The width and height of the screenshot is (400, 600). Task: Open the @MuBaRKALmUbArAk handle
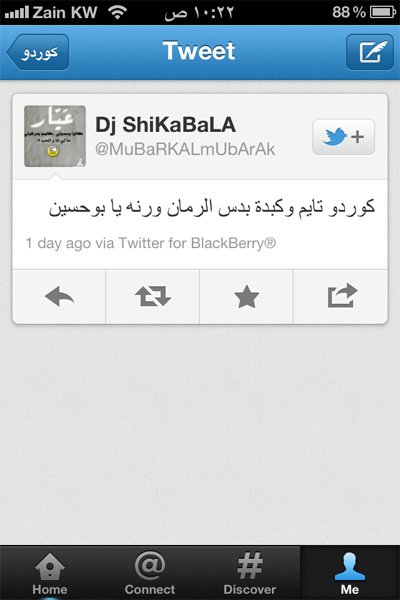[x=185, y=149]
